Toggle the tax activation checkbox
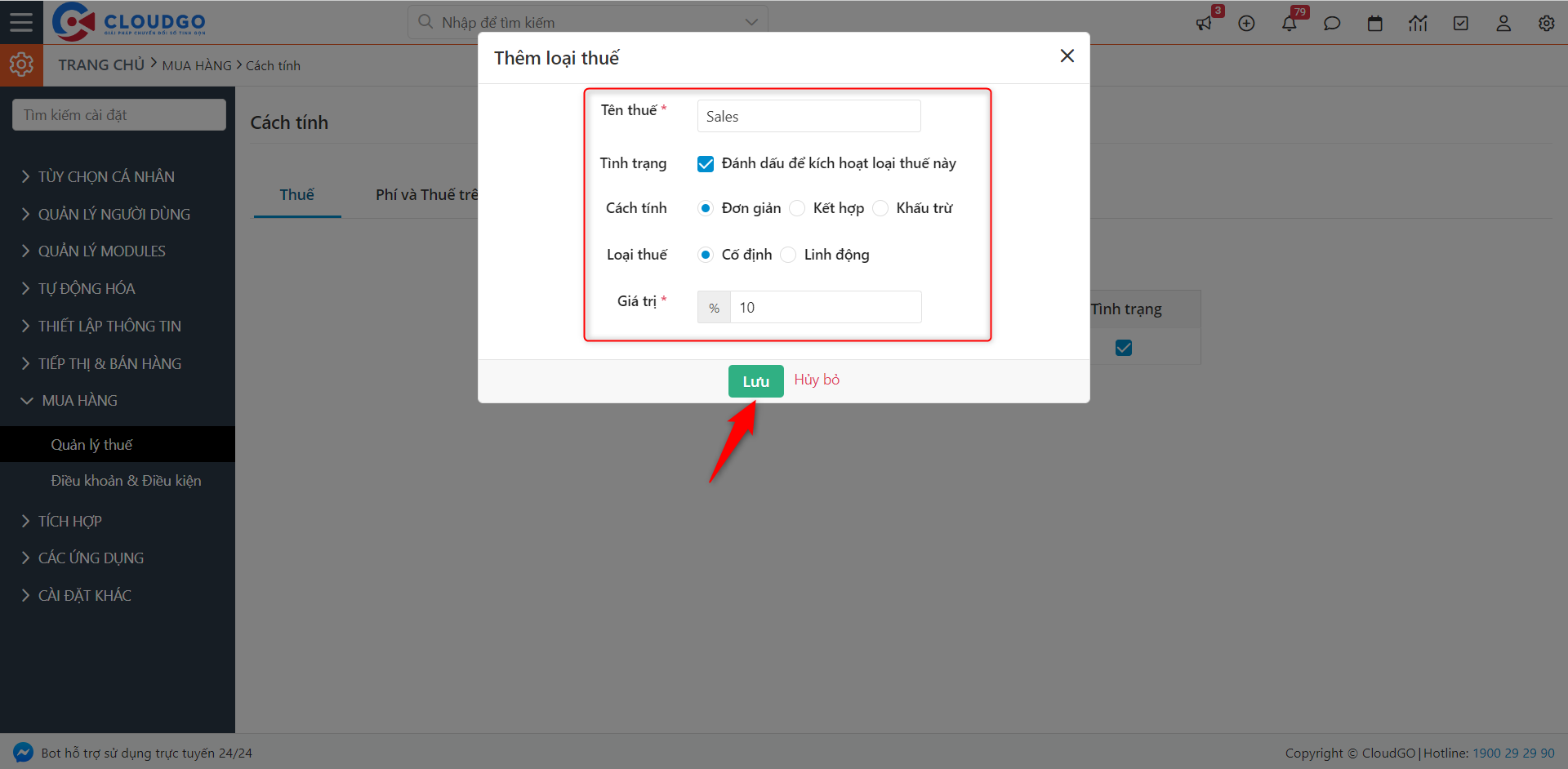 tap(706, 164)
